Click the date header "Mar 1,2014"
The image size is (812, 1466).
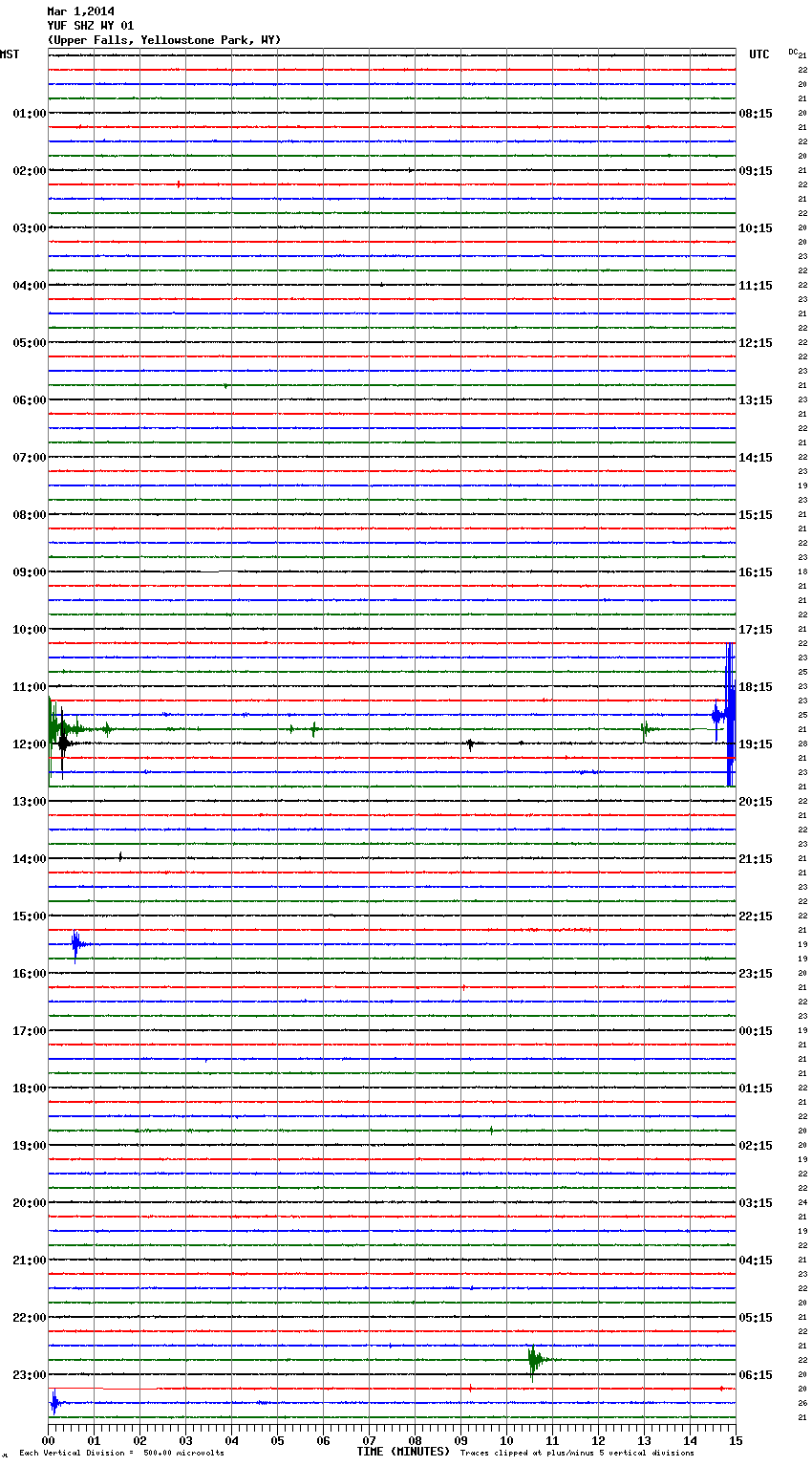(x=80, y=11)
